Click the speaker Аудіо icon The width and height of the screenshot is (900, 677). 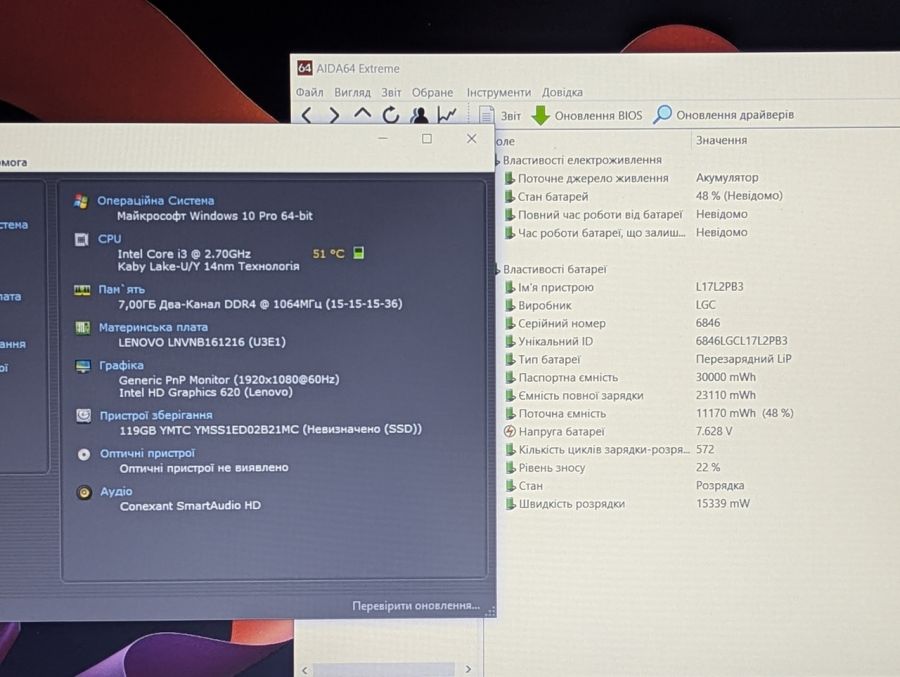[x=84, y=493]
